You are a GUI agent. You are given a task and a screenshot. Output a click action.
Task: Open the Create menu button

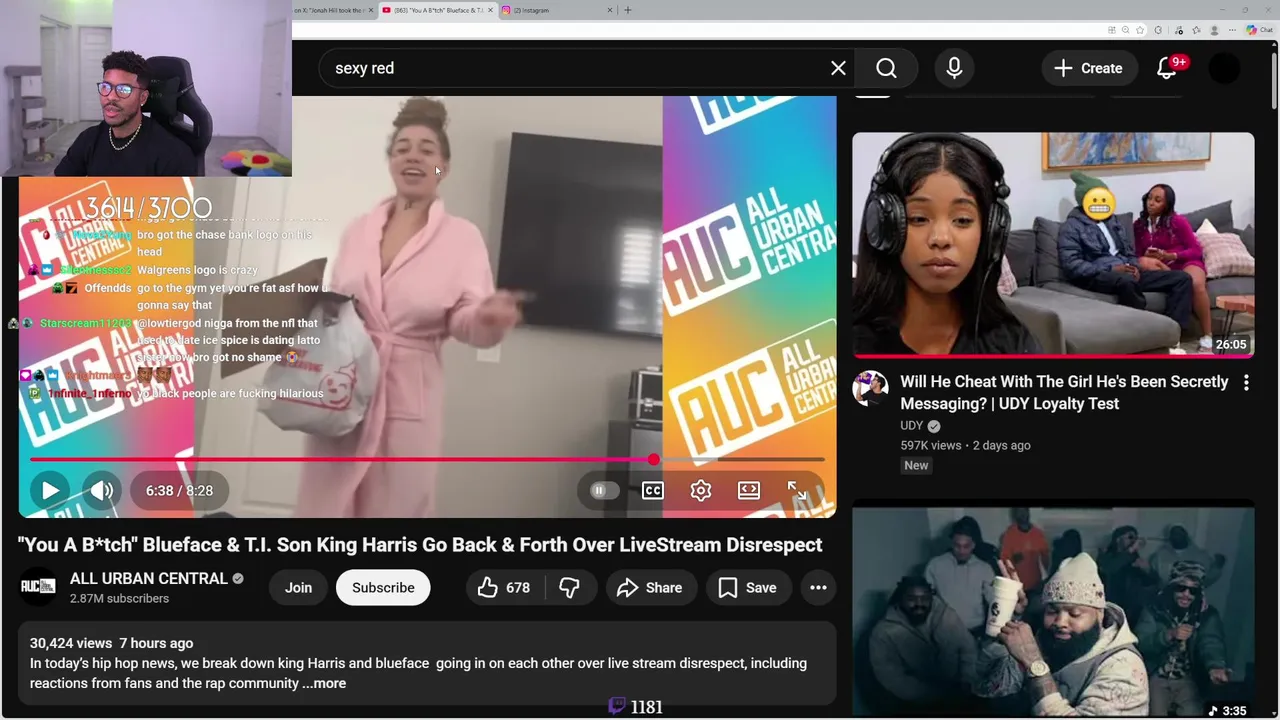pyautogui.click(x=1088, y=68)
